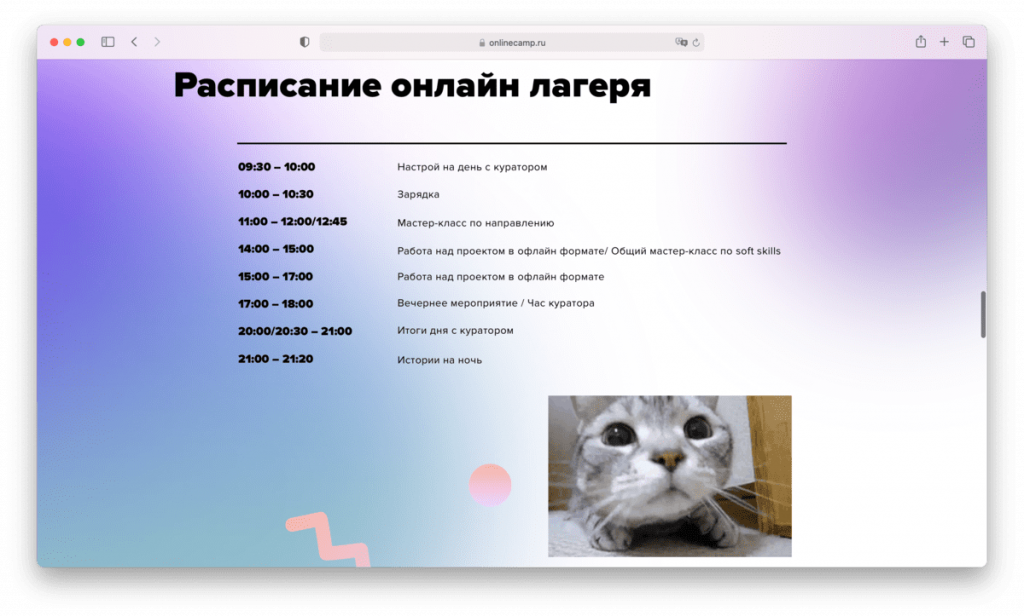Click the text Зарядка
This screenshot has height=616, width=1024.
418,195
